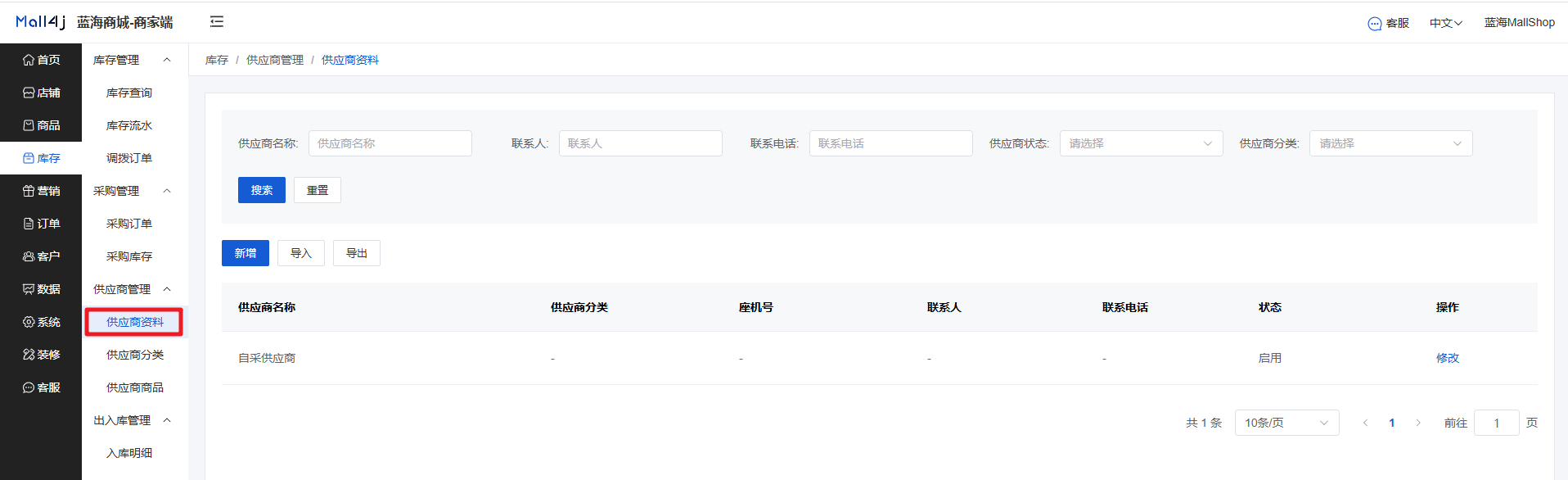Click the 供应商名称 column header
Image resolution: width=1568 pixels, height=480 pixels.
[x=267, y=307]
